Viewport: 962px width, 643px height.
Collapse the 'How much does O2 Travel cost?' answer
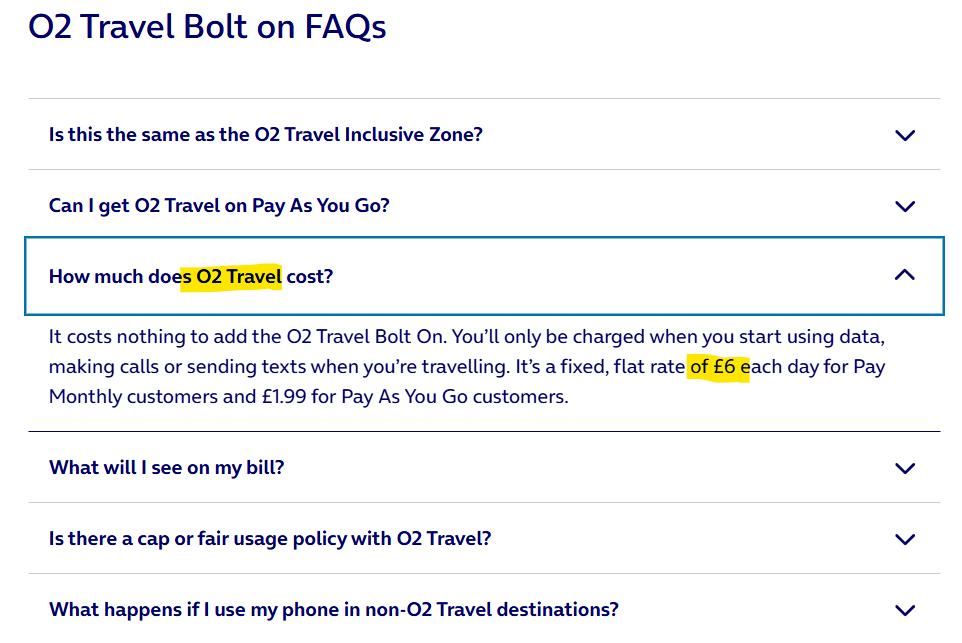click(x=905, y=276)
